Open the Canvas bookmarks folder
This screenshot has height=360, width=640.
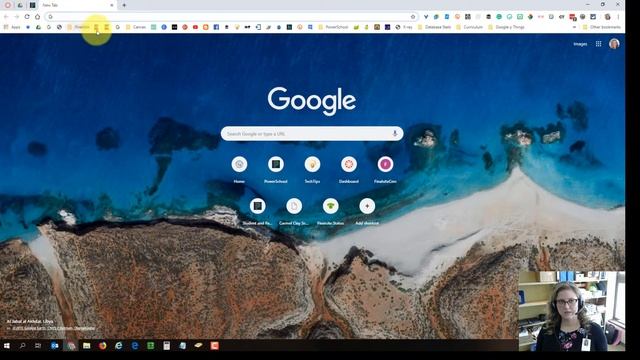click(136, 27)
